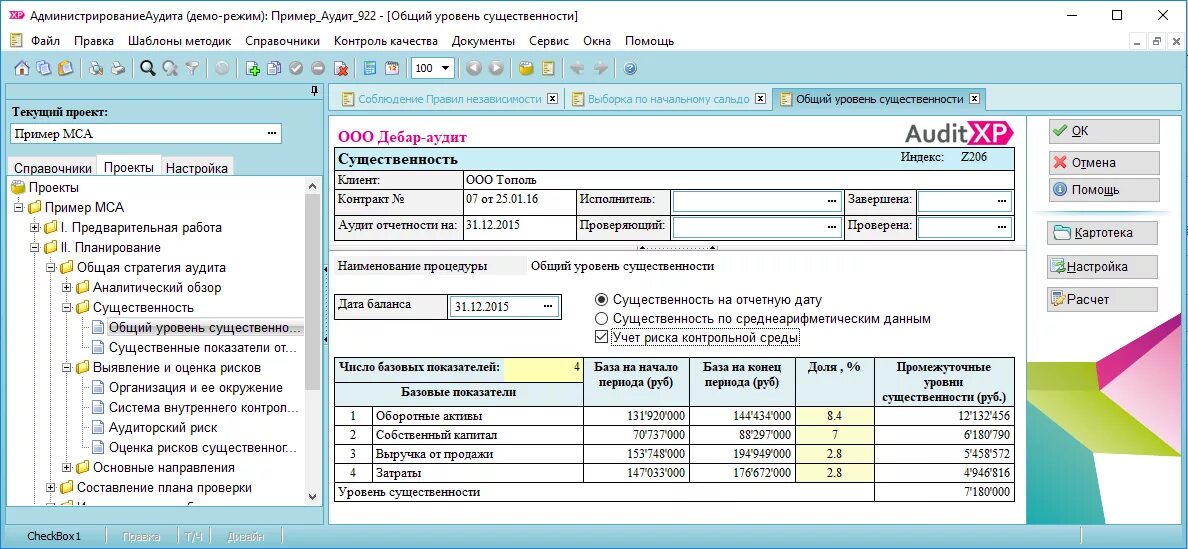This screenshot has width=1188, height=549.
Task: Open 'Картотека' from right panel
Action: (1102, 232)
